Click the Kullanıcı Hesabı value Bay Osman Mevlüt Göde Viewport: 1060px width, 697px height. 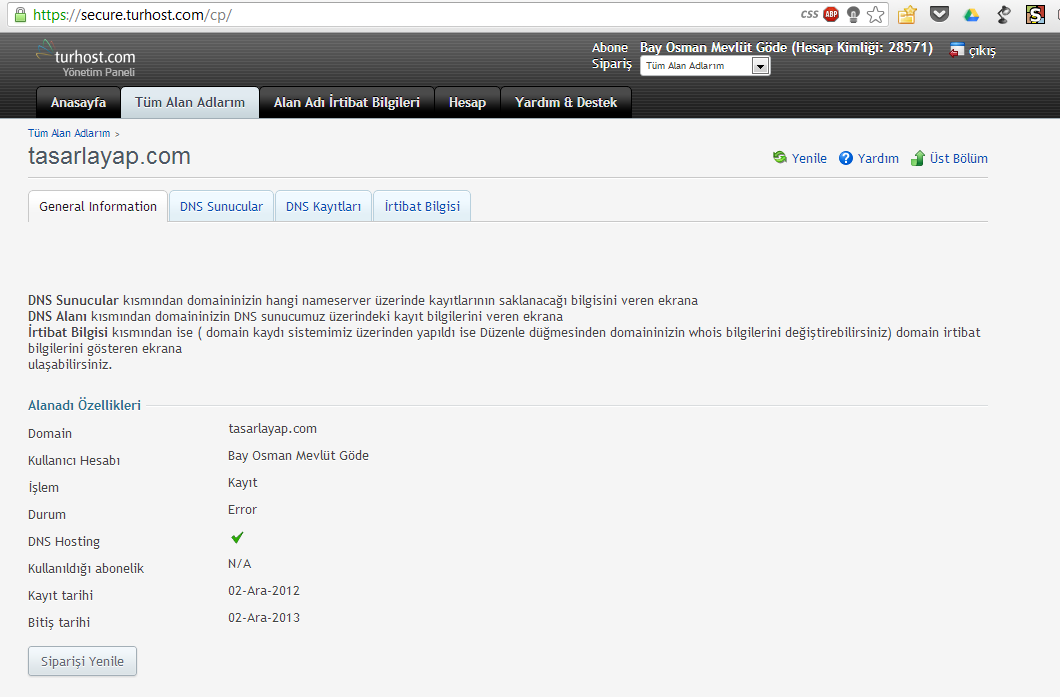point(298,456)
